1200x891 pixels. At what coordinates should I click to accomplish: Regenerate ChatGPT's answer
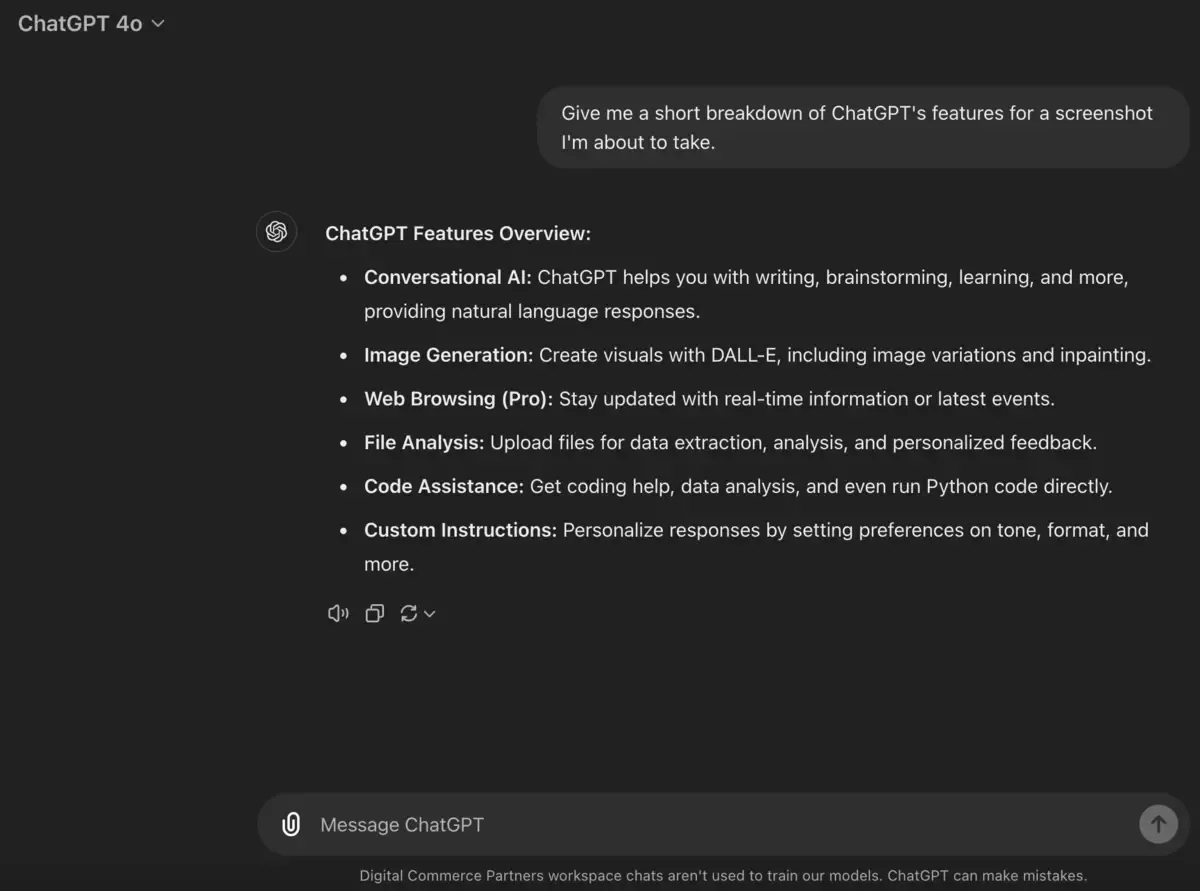(x=410, y=613)
